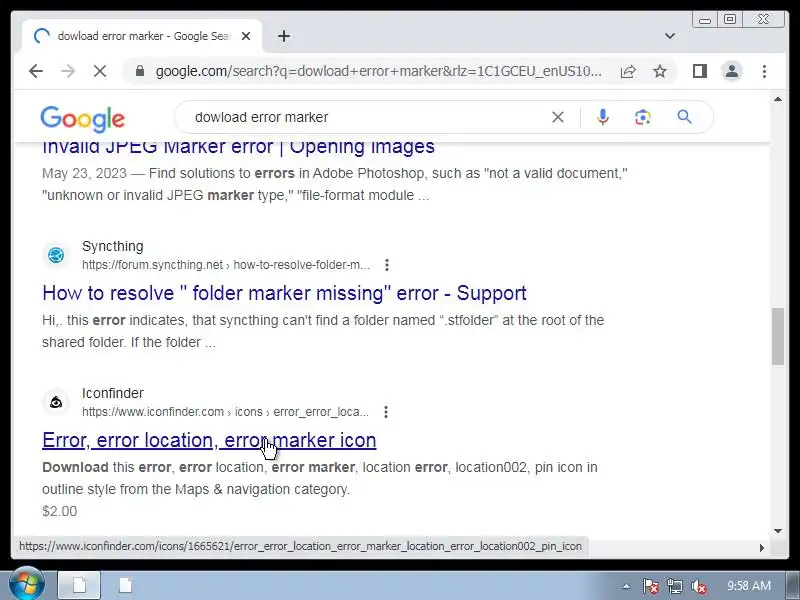
Task: Select the 'dowload error marker' Google tab
Action: [141, 36]
